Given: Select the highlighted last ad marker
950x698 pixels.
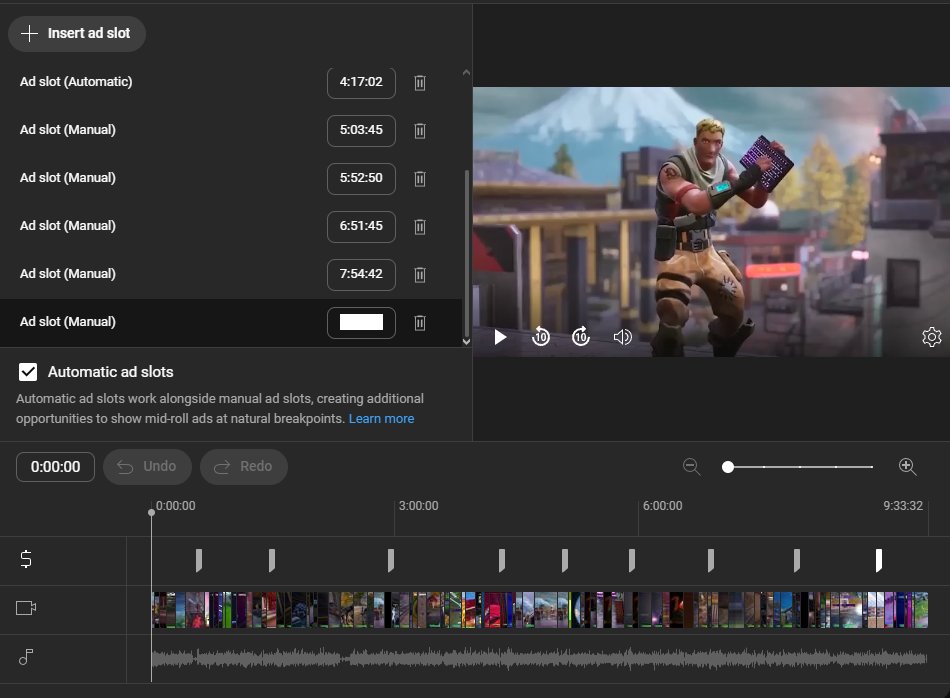Looking at the screenshot, I should [x=879, y=560].
